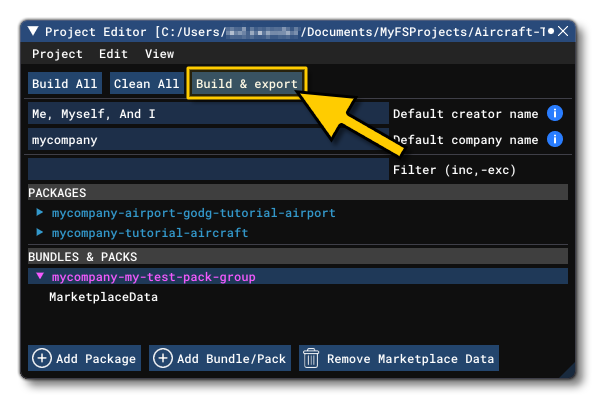Select mycompany-tutorial-aircraft package name
The height and width of the screenshot is (399, 596).
pyautogui.click(x=150, y=233)
